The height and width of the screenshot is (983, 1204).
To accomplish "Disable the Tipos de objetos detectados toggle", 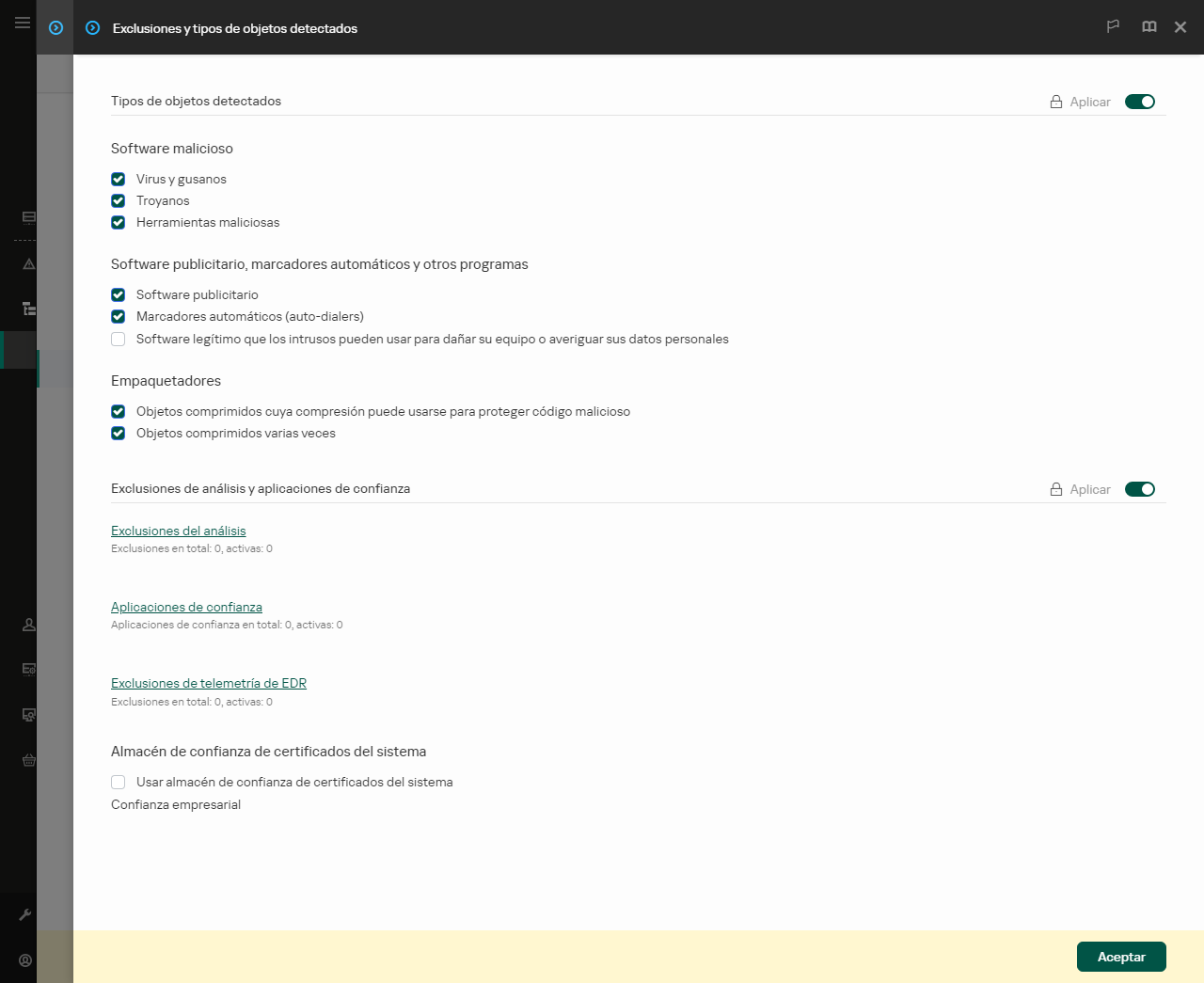I will click(x=1140, y=101).
